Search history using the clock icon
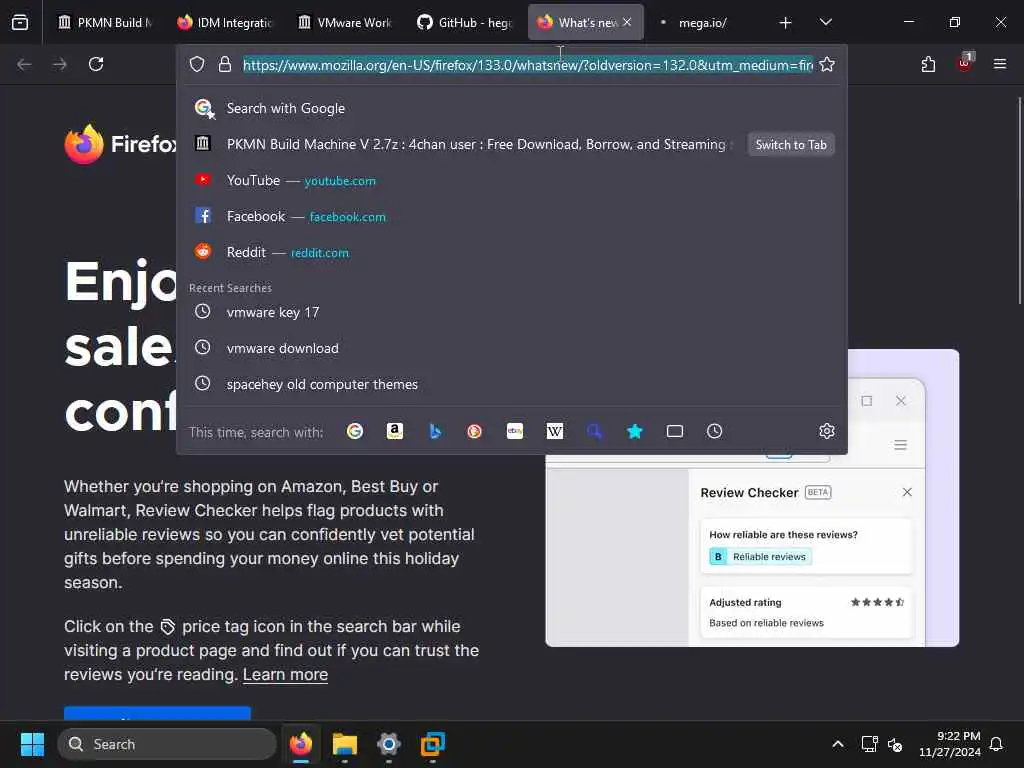This screenshot has height=768, width=1024. [714, 431]
